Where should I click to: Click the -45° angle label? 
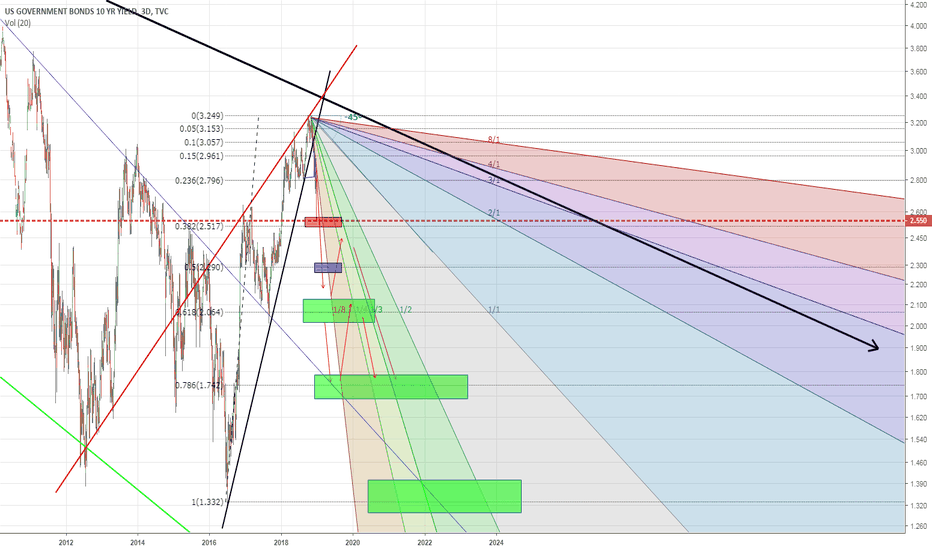point(353,117)
